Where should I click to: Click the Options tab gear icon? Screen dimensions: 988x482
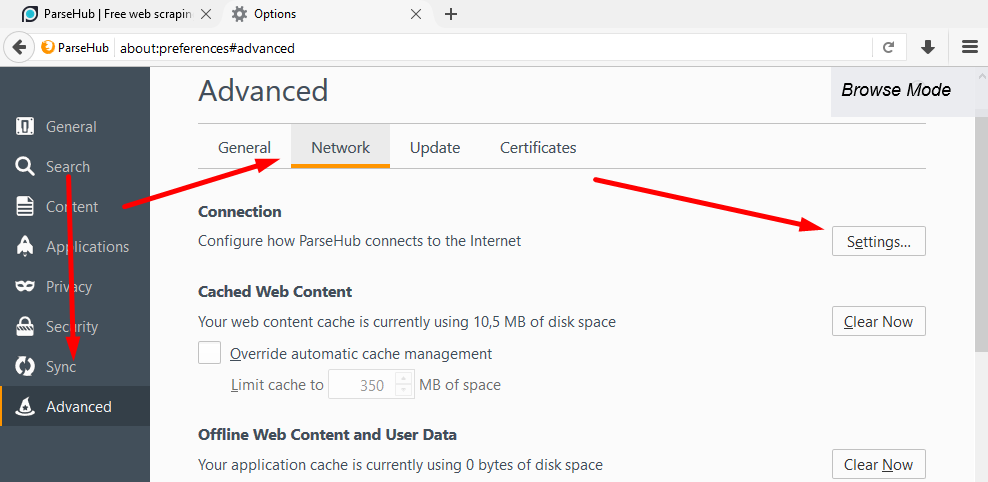(239, 14)
